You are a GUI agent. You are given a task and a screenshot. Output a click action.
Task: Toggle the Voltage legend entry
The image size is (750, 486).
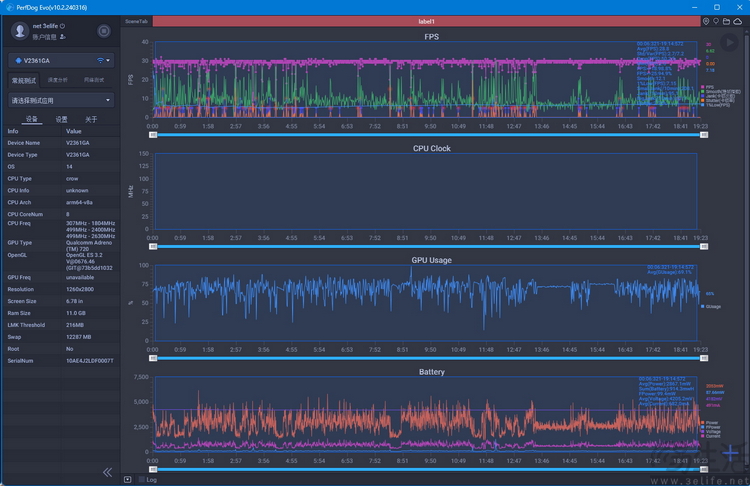click(711, 431)
